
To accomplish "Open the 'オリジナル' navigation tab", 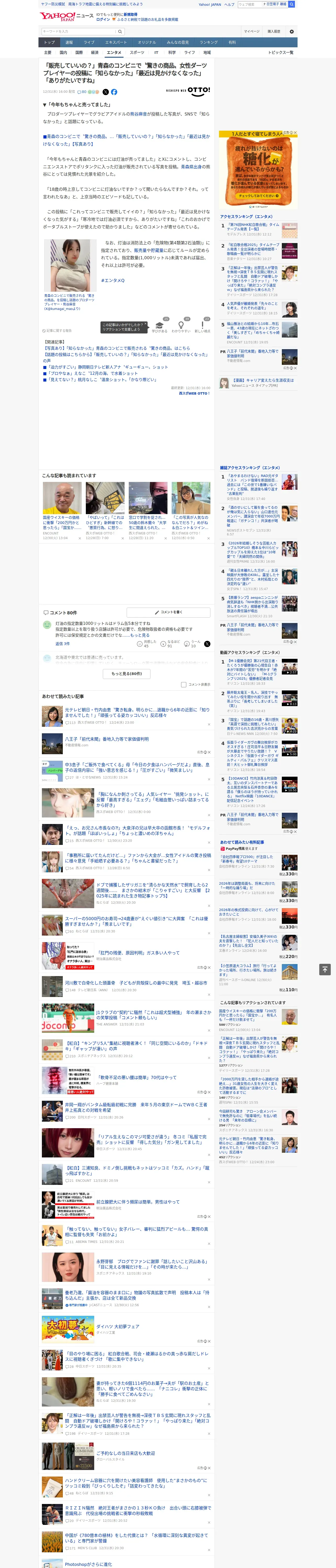I will click(147, 43).
